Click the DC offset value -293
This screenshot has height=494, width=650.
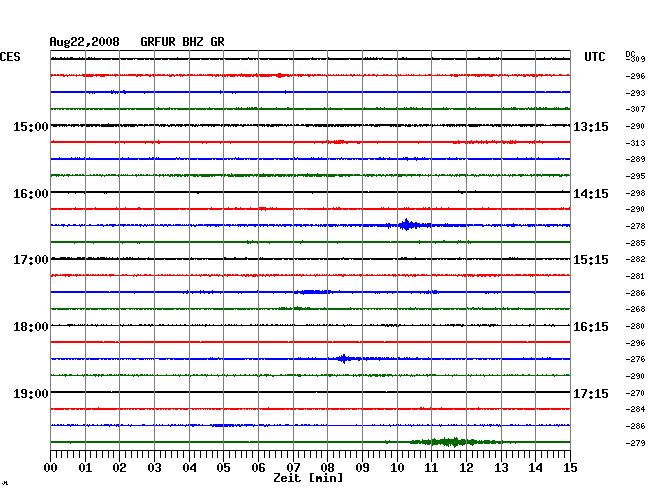(635, 93)
